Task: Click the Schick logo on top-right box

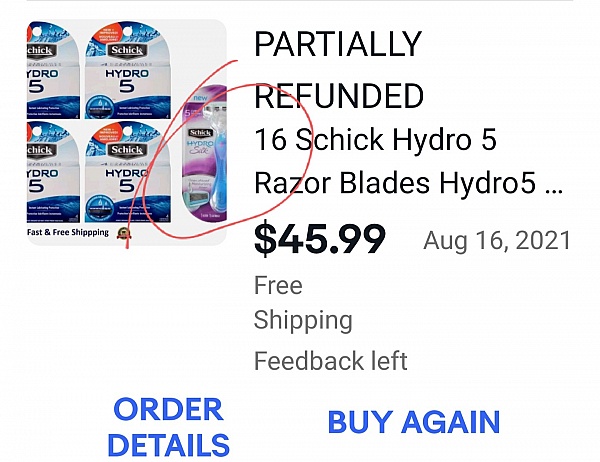Action: [x=127, y=51]
